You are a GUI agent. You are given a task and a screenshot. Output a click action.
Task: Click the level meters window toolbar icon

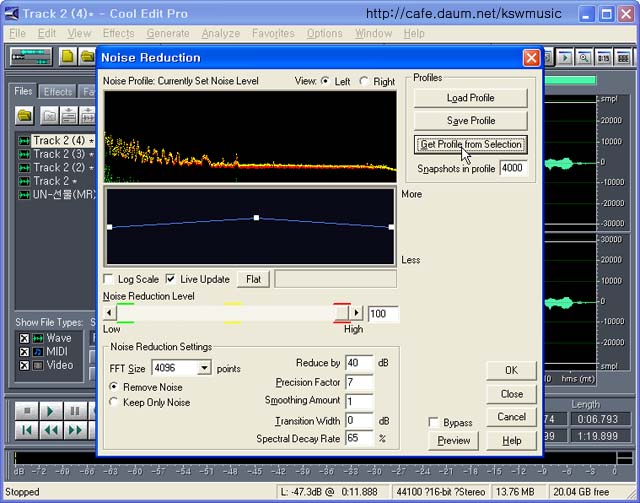pyautogui.click(x=623, y=58)
